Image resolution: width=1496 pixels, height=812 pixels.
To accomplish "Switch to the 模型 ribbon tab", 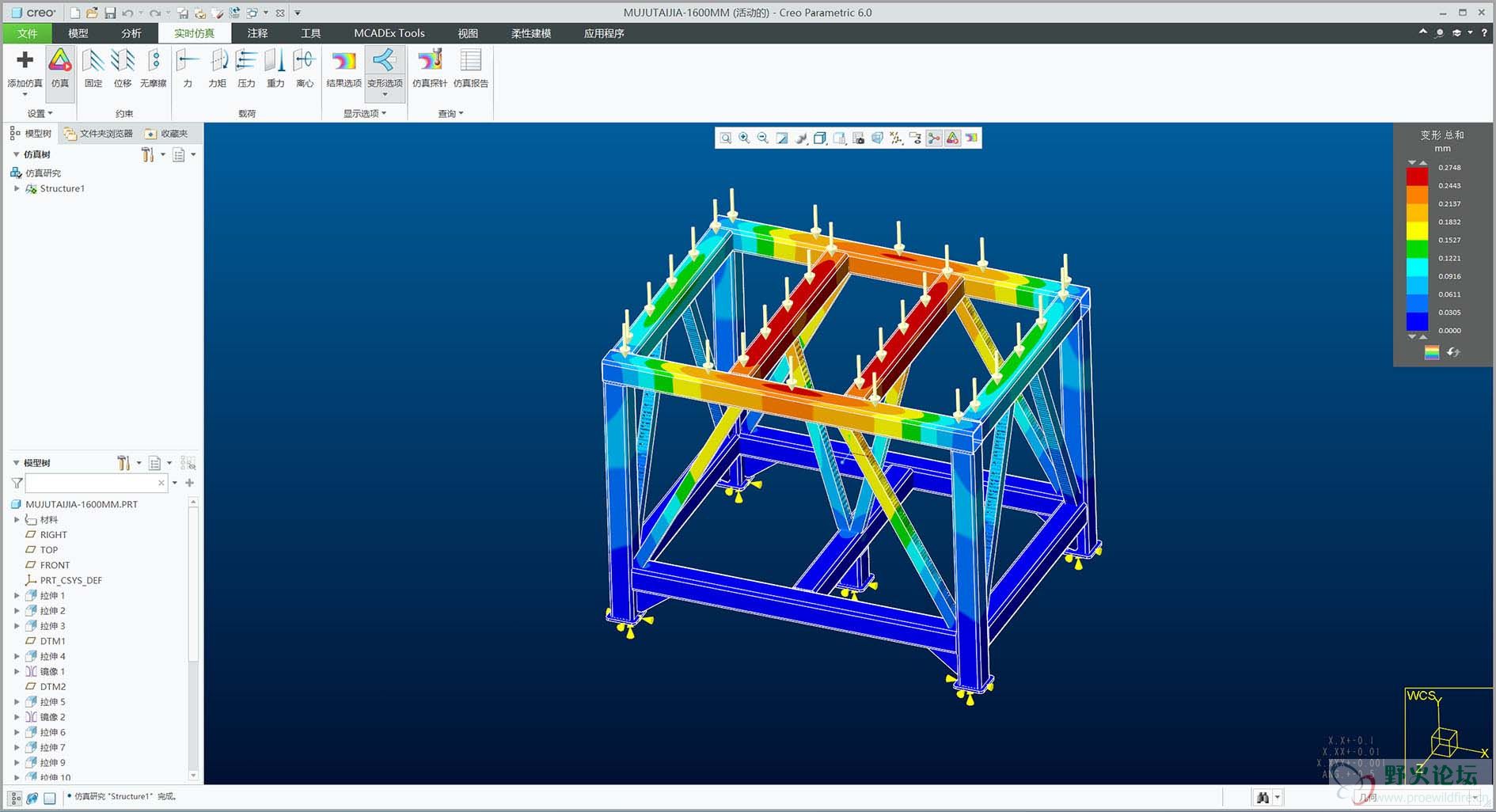I will pyautogui.click(x=78, y=33).
